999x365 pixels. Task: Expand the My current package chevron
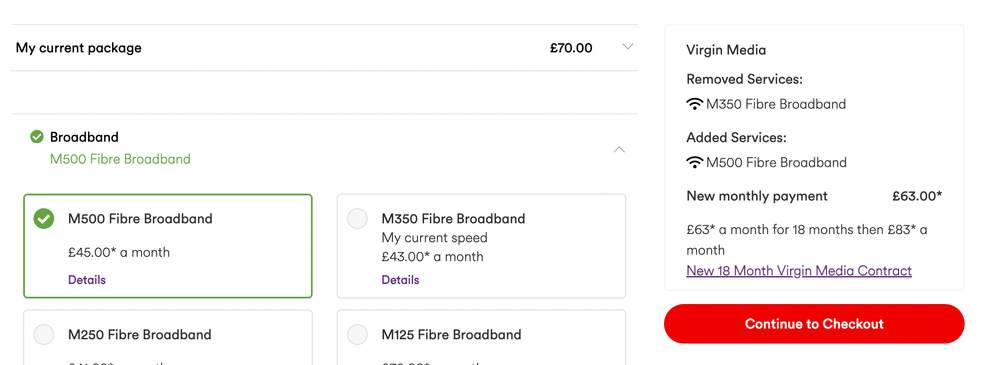tap(628, 47)
